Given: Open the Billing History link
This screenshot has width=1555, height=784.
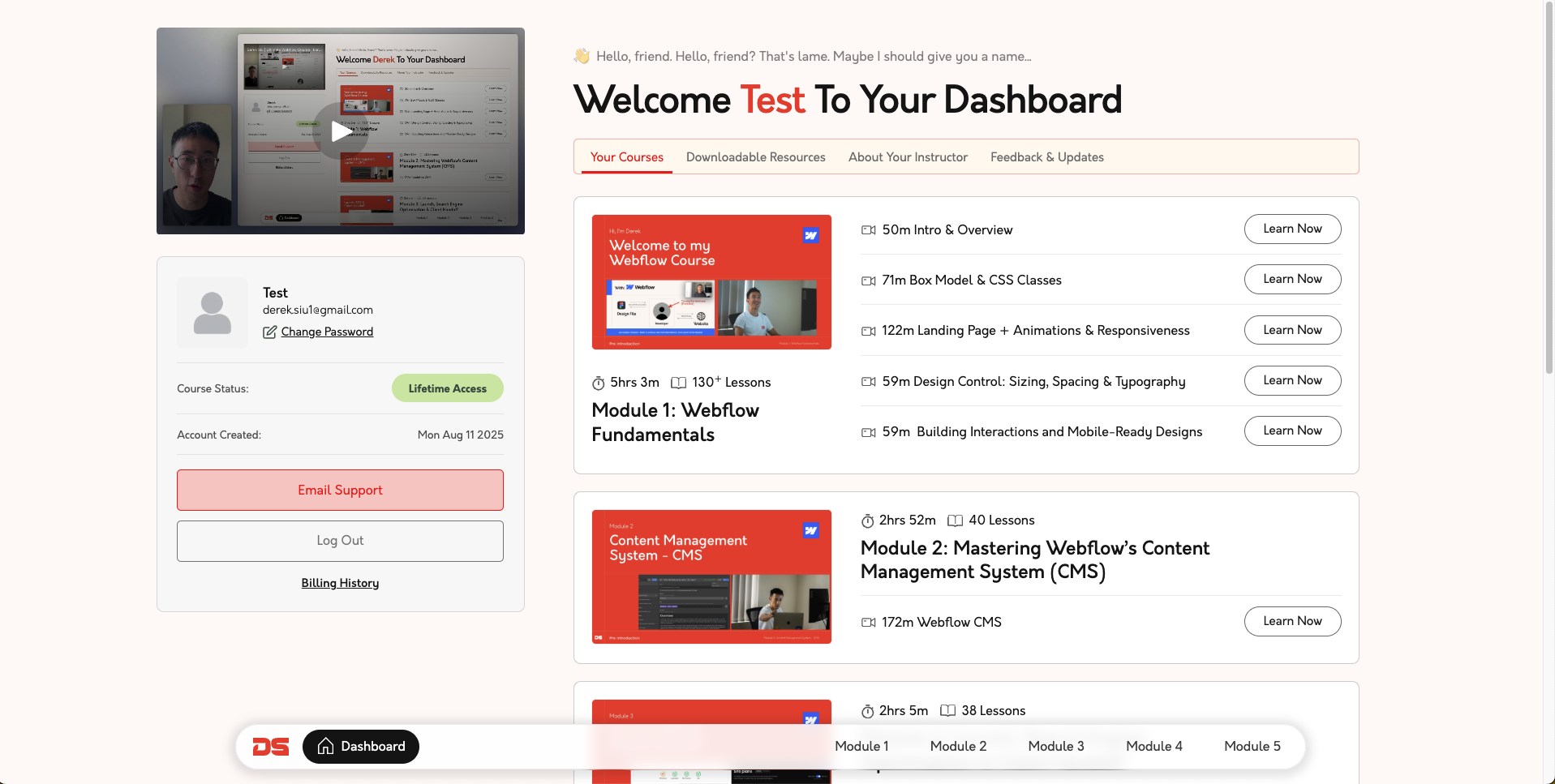Looking at the screenshot, I should (x=340, y=583).
